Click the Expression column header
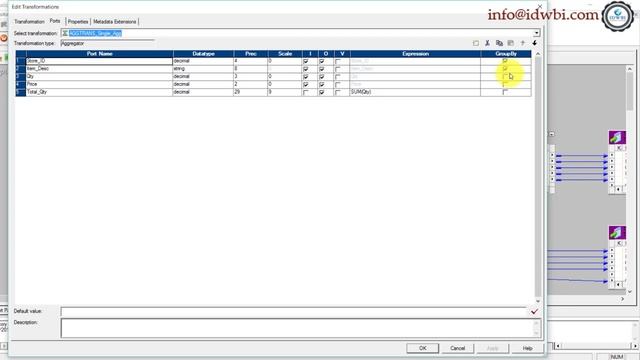 (x=416, y=53)
